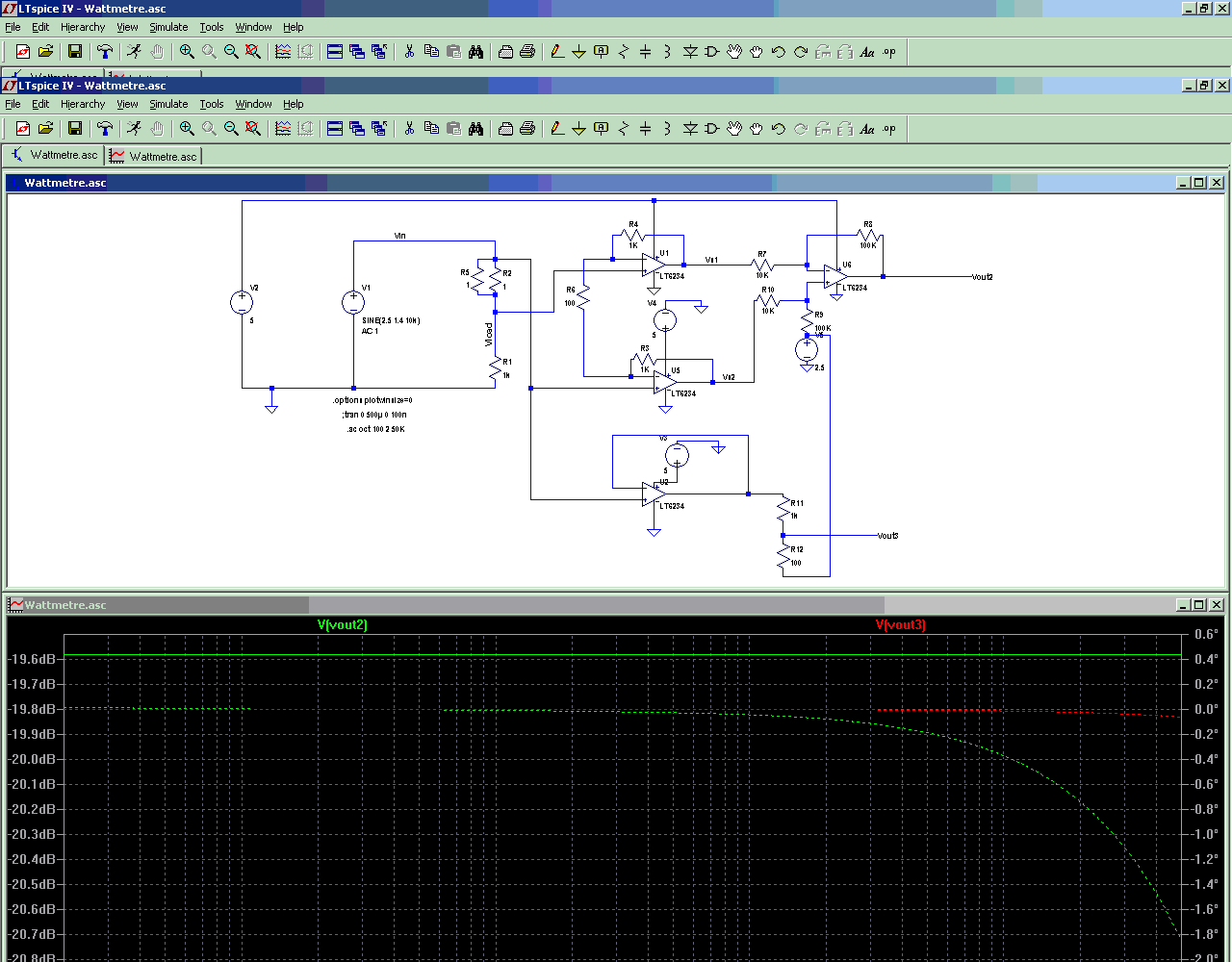Screen dimensions: 1232x962
Task: Click the Find binoculars icon in lower toolbar
Action: pyautogui.click(x=475, y=129)
